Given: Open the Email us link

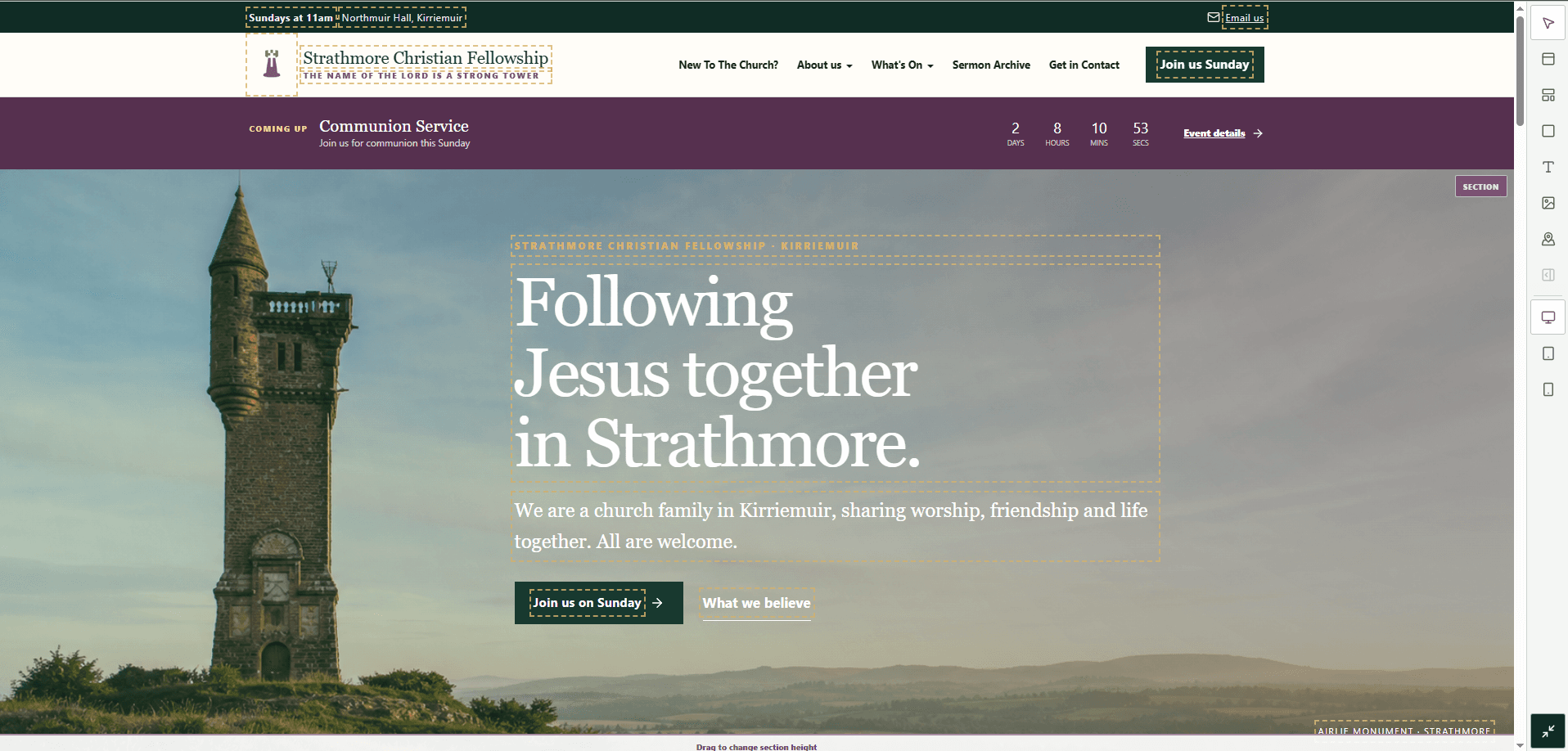Looking at the screenshot, I should click(1244, 18).
